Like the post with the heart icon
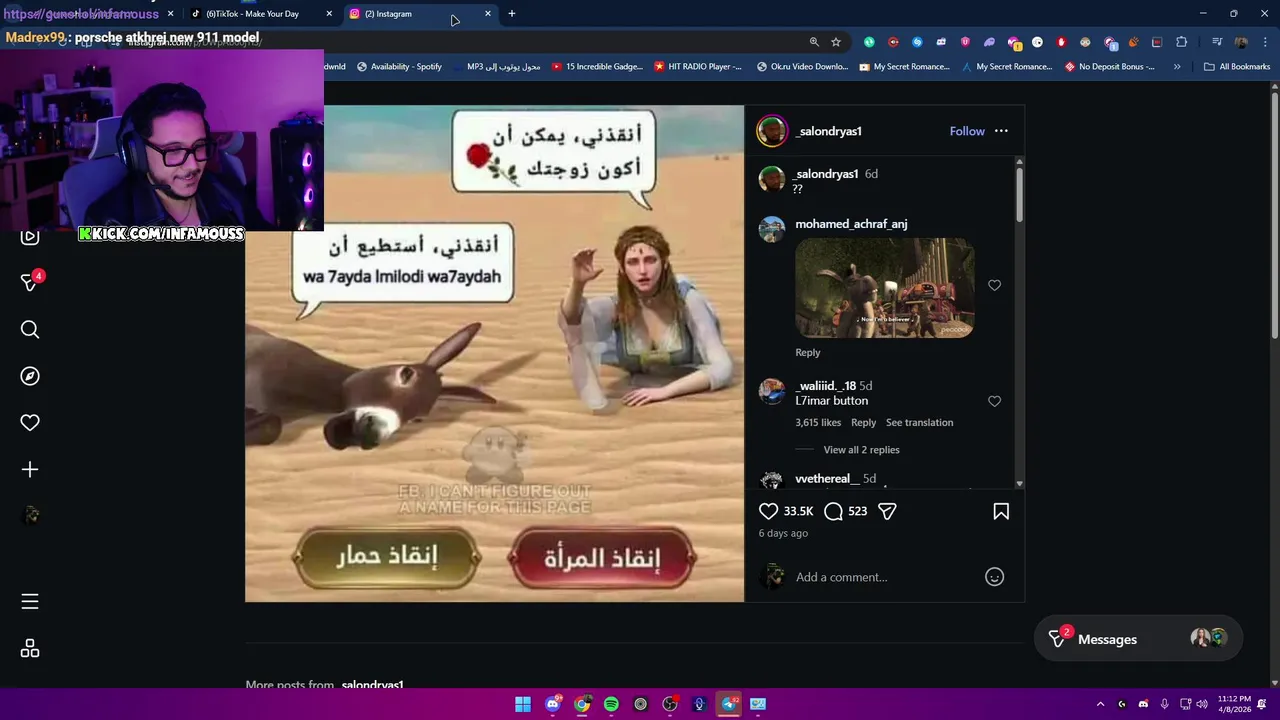Viewport: 1280px width, 720px height. [768, 511]
